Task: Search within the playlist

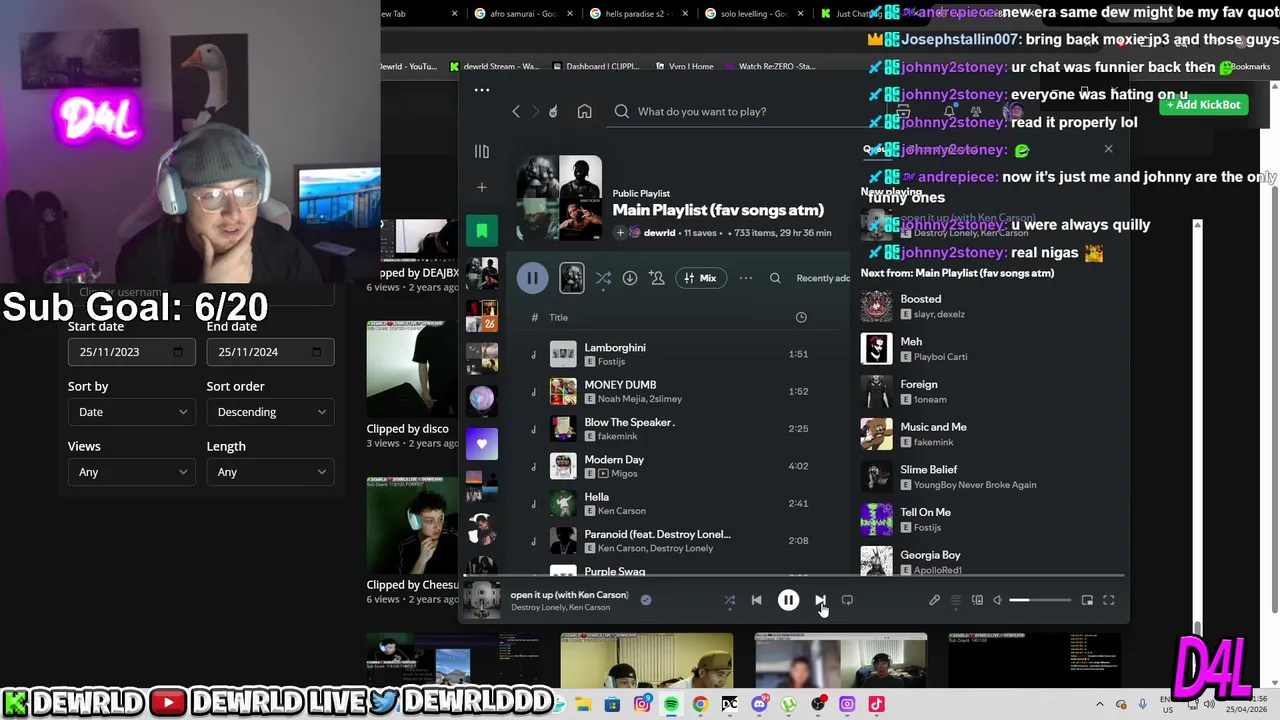Action: pyautogui.click(x=775, y=278)
